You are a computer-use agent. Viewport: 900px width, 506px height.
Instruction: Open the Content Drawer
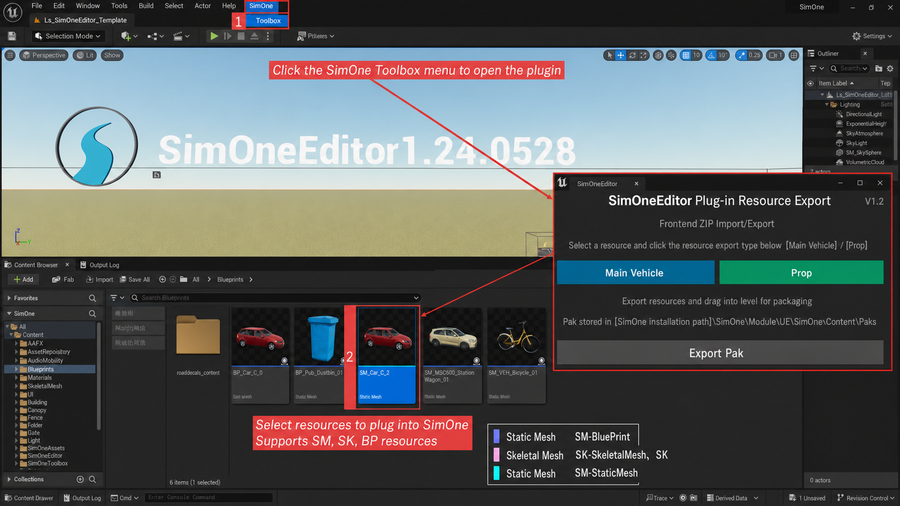point(28,498)
